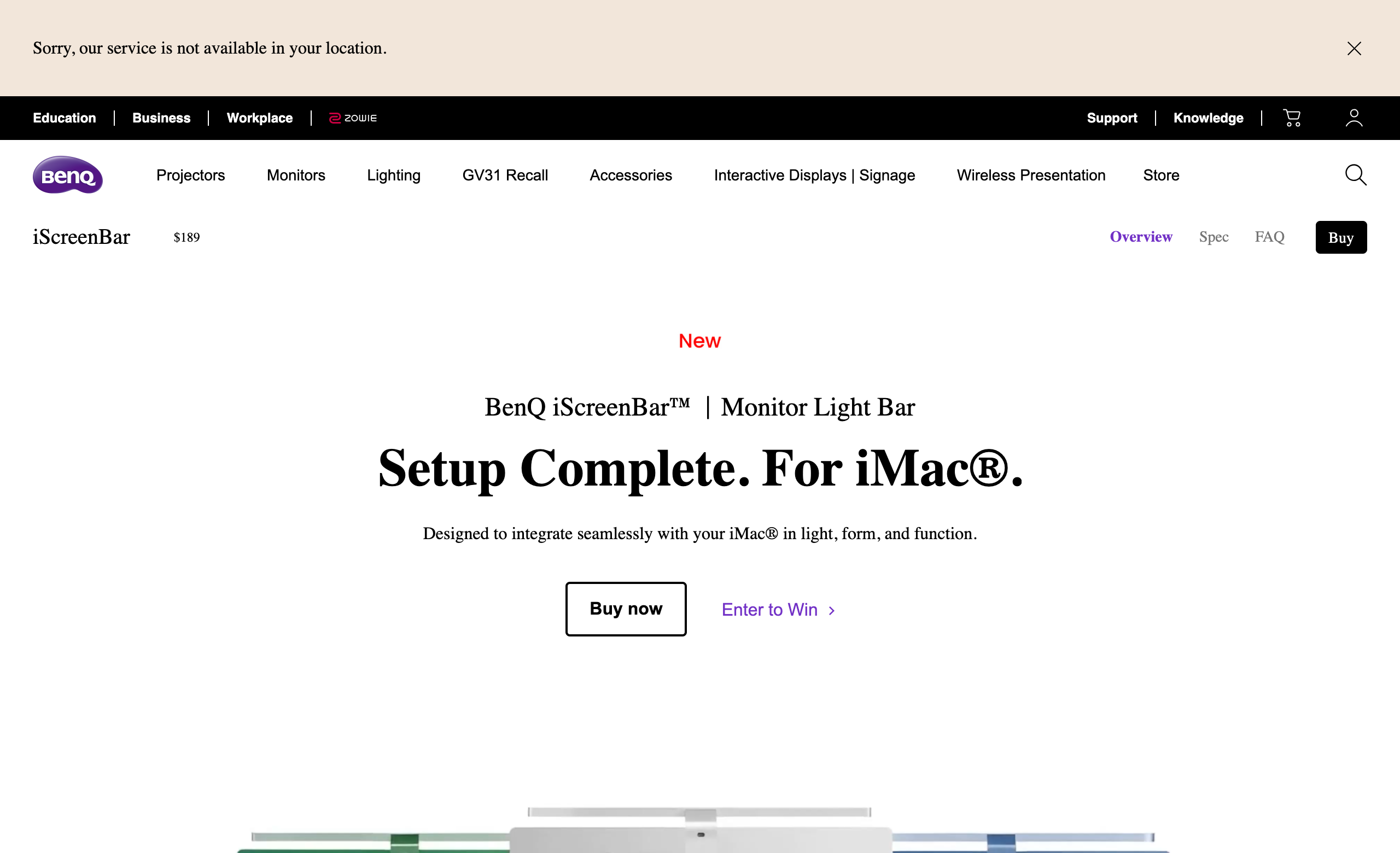
Task: Open GV31 Recall page
Action: click(505, 175)
